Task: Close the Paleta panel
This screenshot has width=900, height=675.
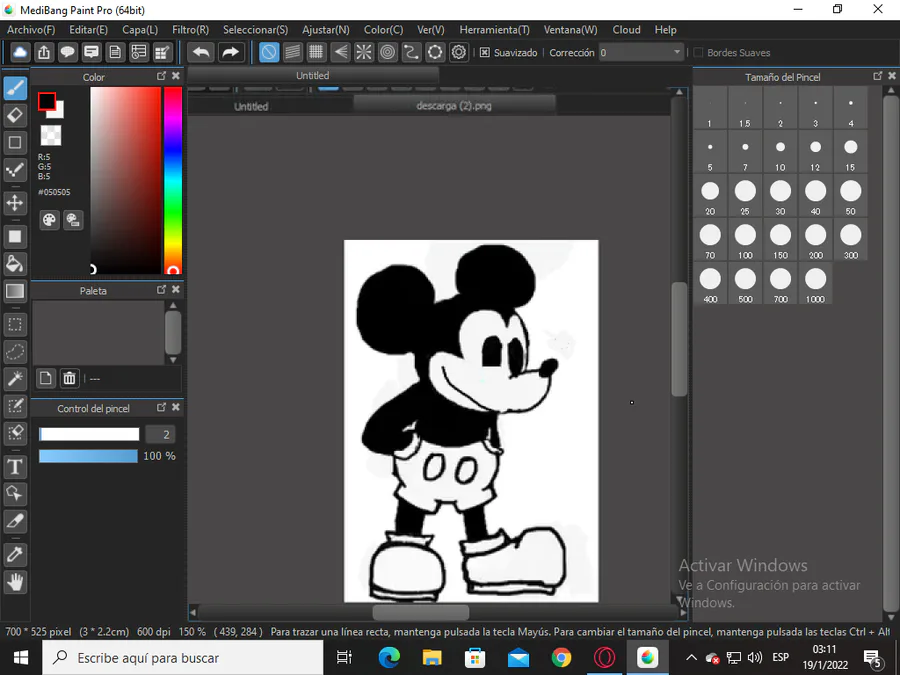Action: click(176, 290)
